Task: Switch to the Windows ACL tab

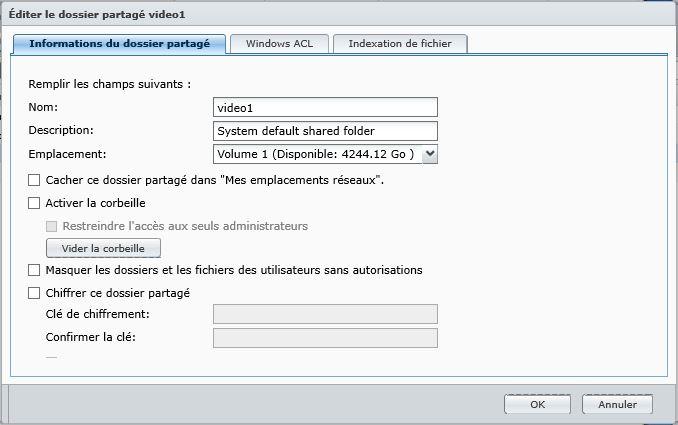Action: (279, 44)
